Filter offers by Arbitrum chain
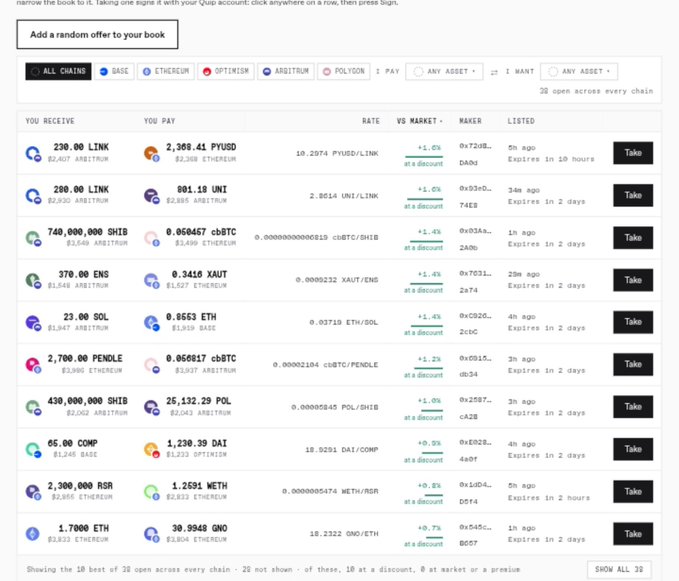Viewport: 679px width, 581px height. pyautogui.click(x=286, y=71)
